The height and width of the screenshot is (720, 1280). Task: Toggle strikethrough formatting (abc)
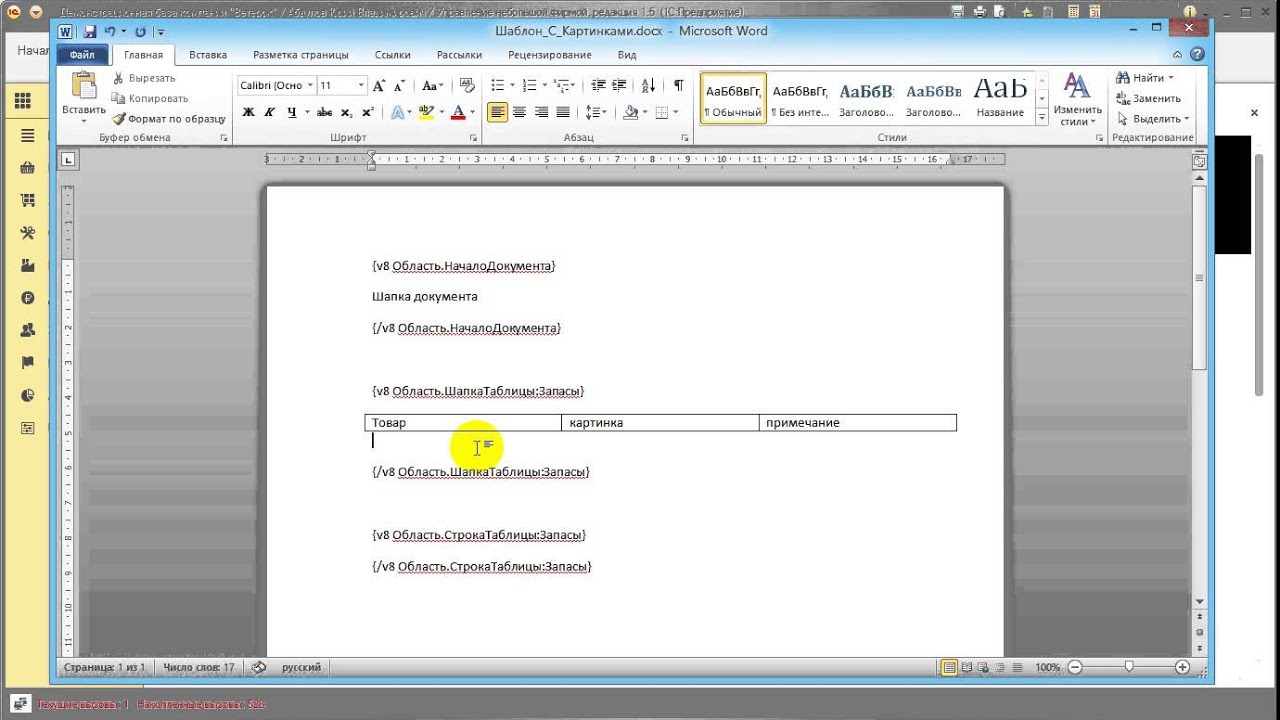326,112
